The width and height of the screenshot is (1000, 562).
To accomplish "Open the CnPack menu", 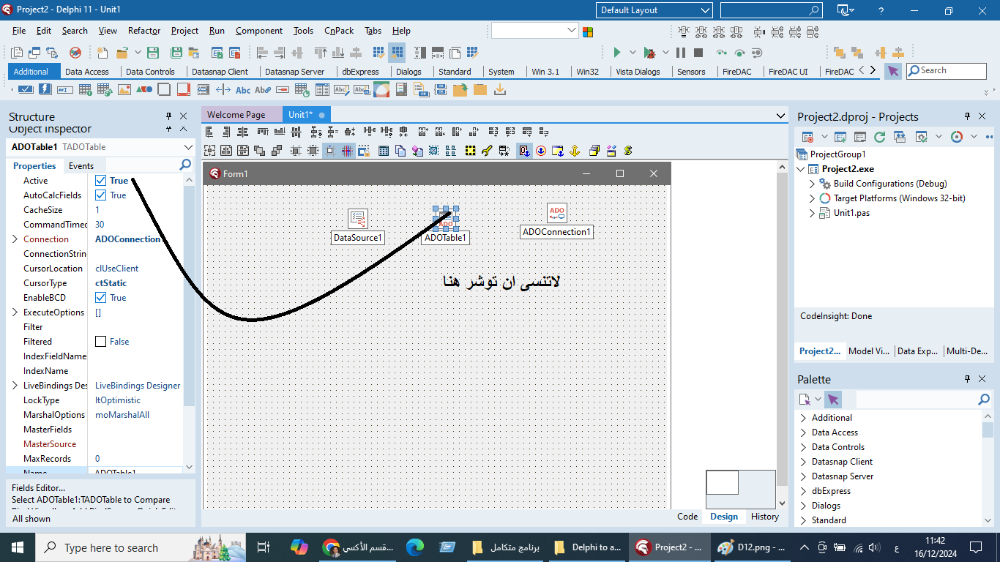I will pos(339,31).
